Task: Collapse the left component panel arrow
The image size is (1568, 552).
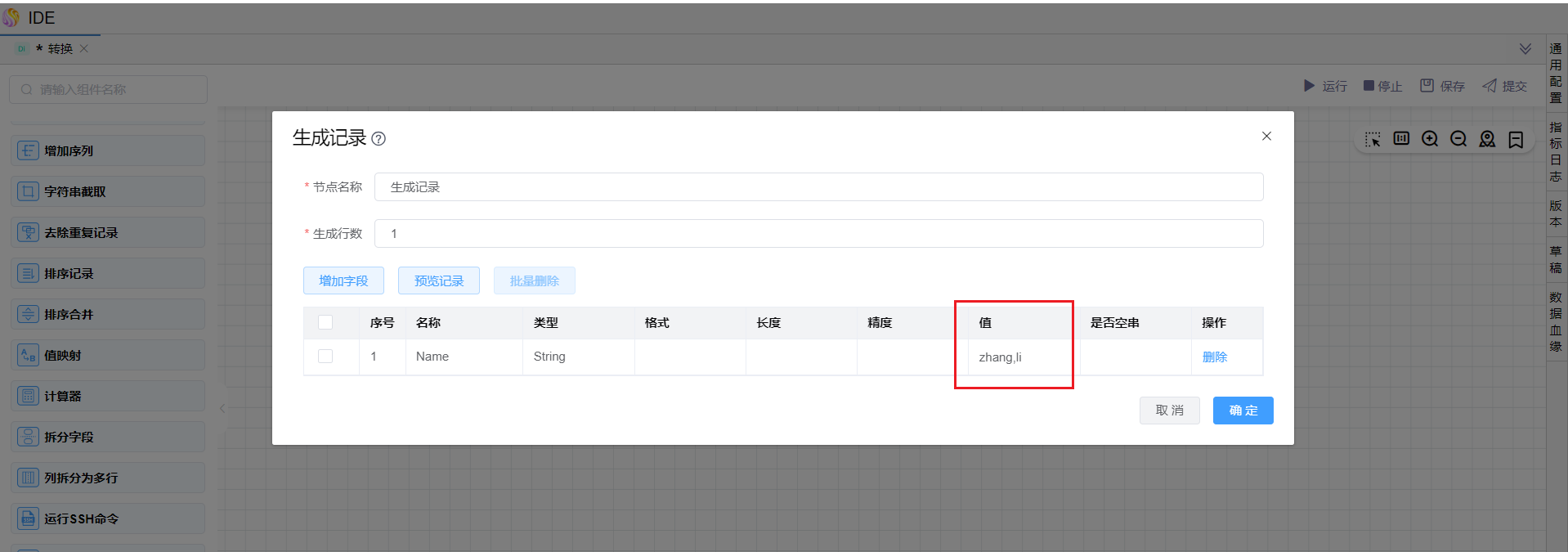Action: (222, 408)
